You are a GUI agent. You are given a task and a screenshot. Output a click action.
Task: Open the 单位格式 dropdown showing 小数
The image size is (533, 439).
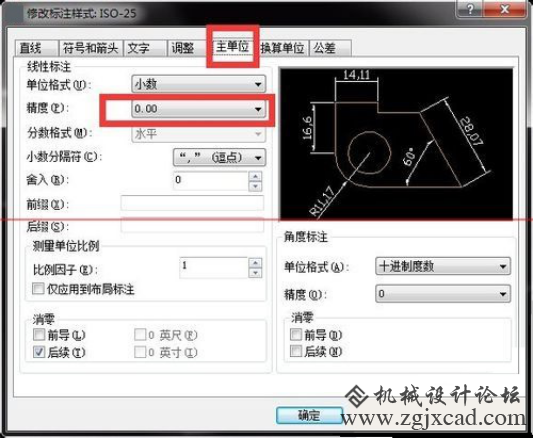pyautogui.click(x=199, y=84)
